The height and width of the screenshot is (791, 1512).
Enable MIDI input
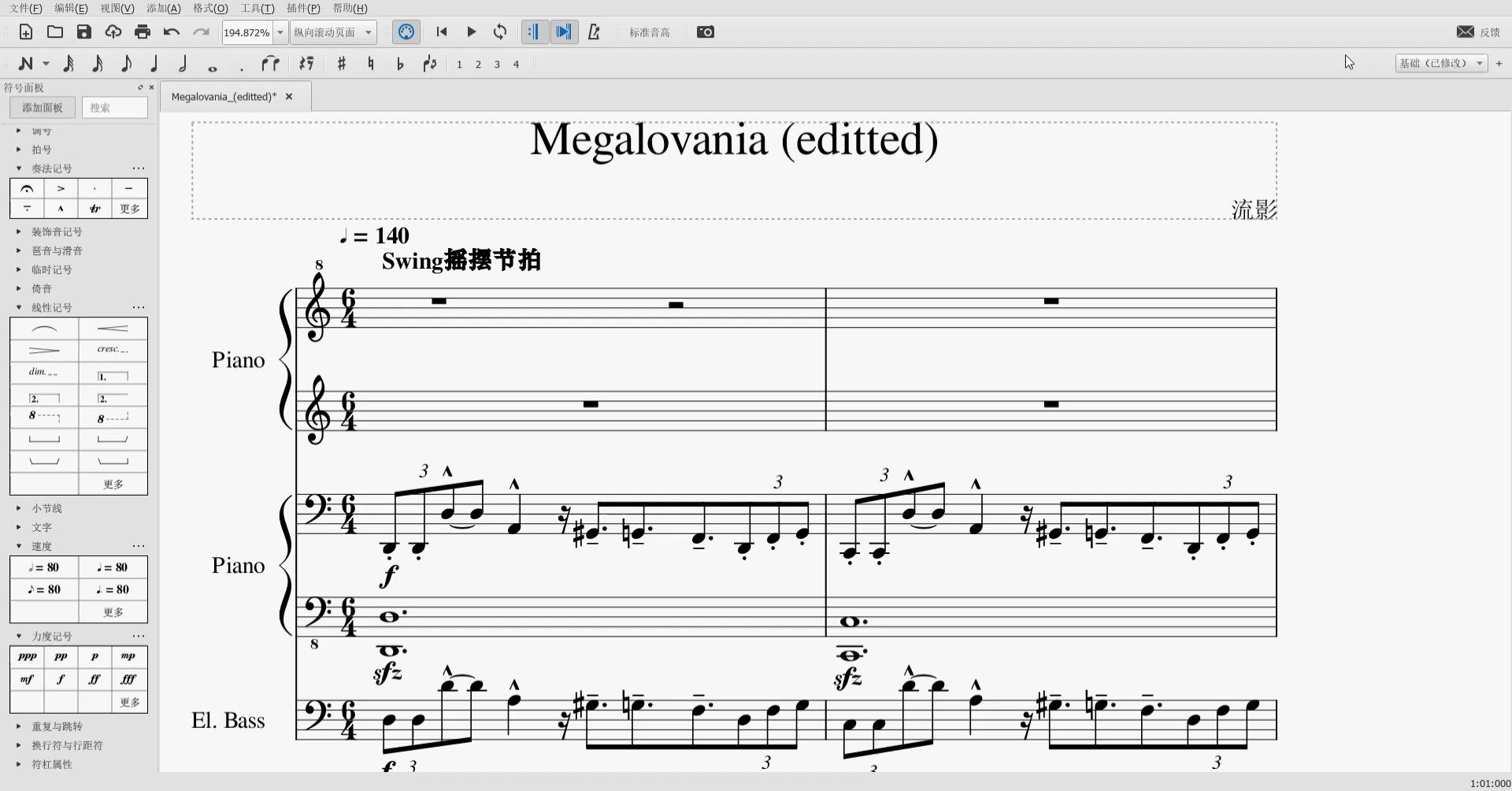pos(406,32)
